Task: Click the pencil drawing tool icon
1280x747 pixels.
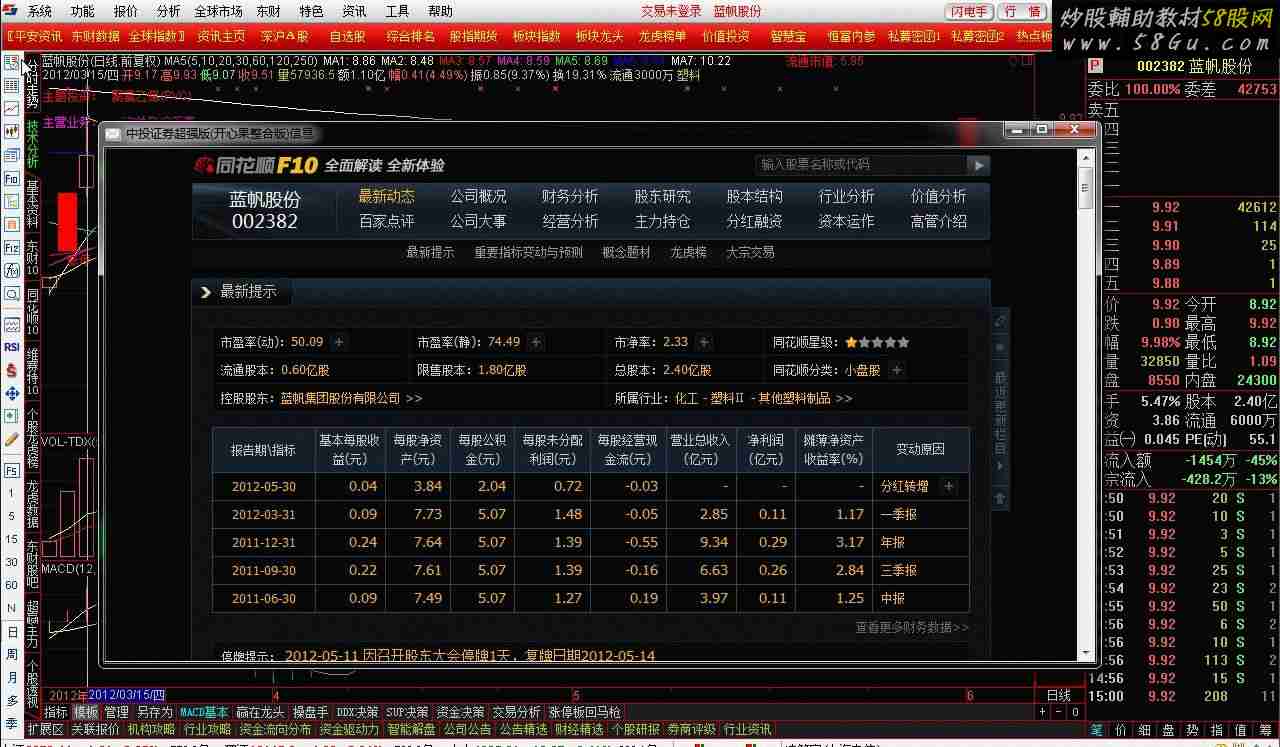Action: [x=12, y=439]
